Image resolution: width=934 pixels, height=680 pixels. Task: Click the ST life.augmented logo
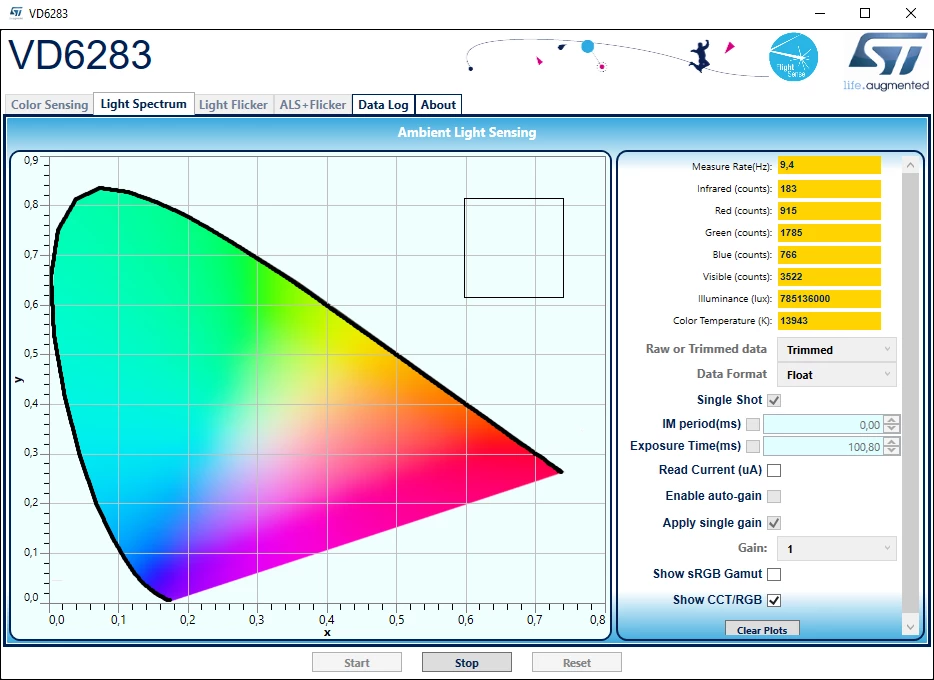(887, 62)
